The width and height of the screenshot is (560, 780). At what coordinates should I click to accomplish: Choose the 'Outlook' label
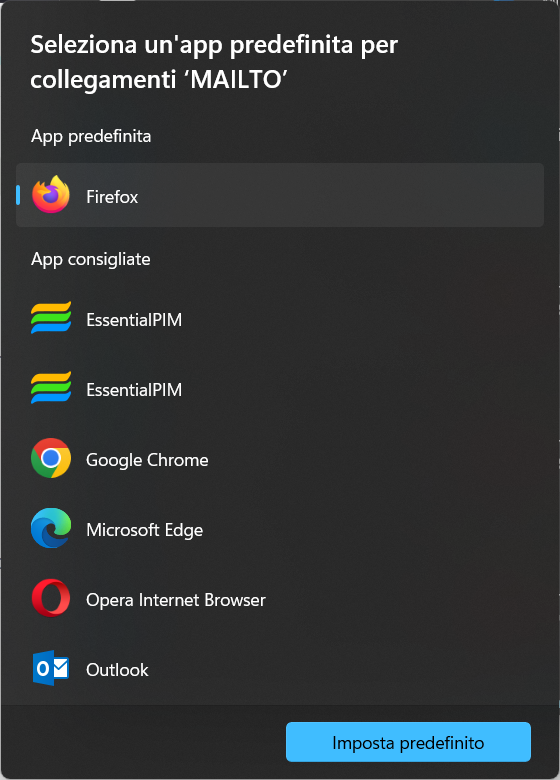pyautogui.click(x=117, y=670)
